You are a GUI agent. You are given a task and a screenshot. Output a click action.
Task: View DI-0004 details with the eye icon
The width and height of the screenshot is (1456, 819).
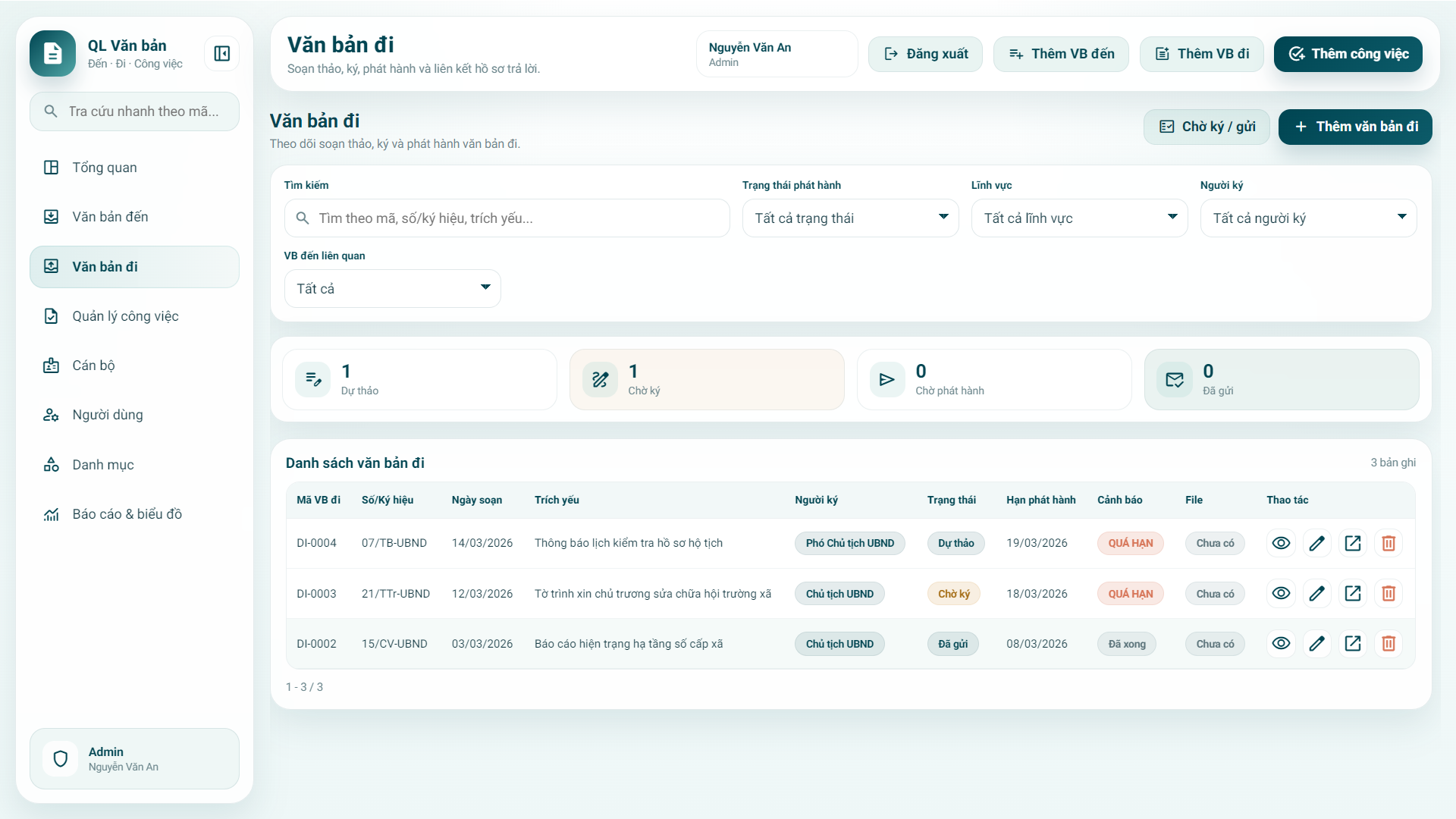tap(1281, 543)
